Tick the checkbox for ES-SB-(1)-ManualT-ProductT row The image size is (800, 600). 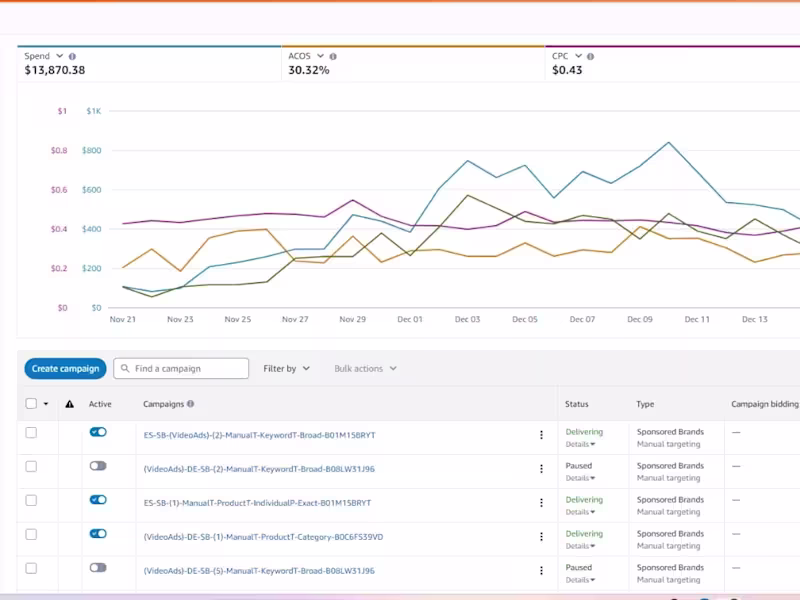pos(31,500)
